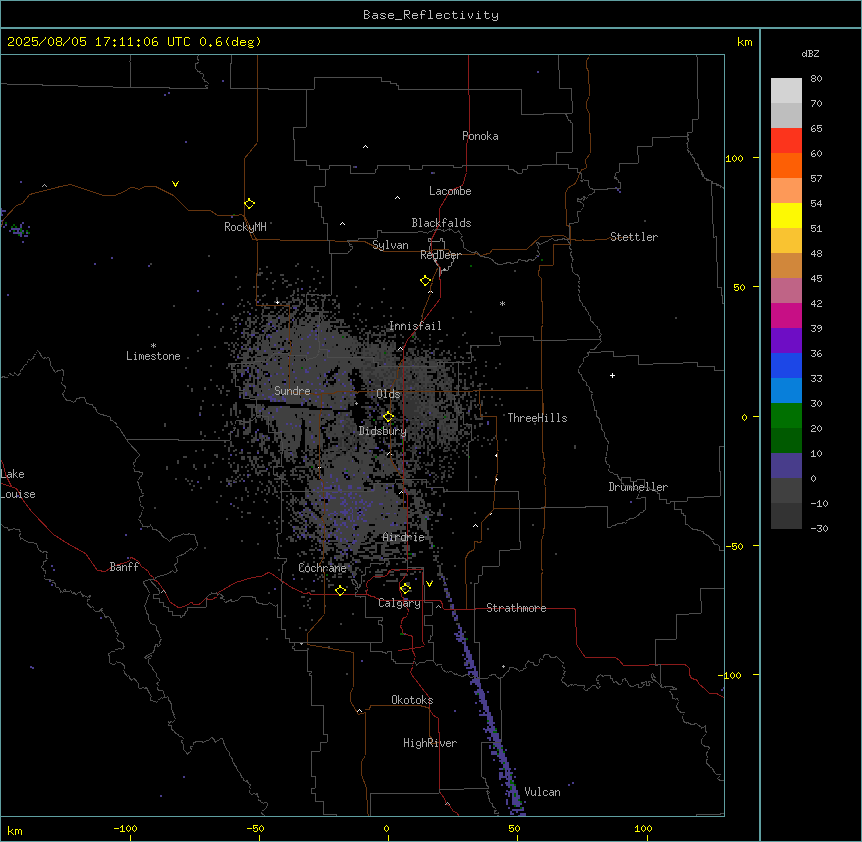Image resolution: width=862 pixels, height=842 pixels.
Task: Click the white plus marker northwest of Drumheller
Action: [x=612, y=375]
